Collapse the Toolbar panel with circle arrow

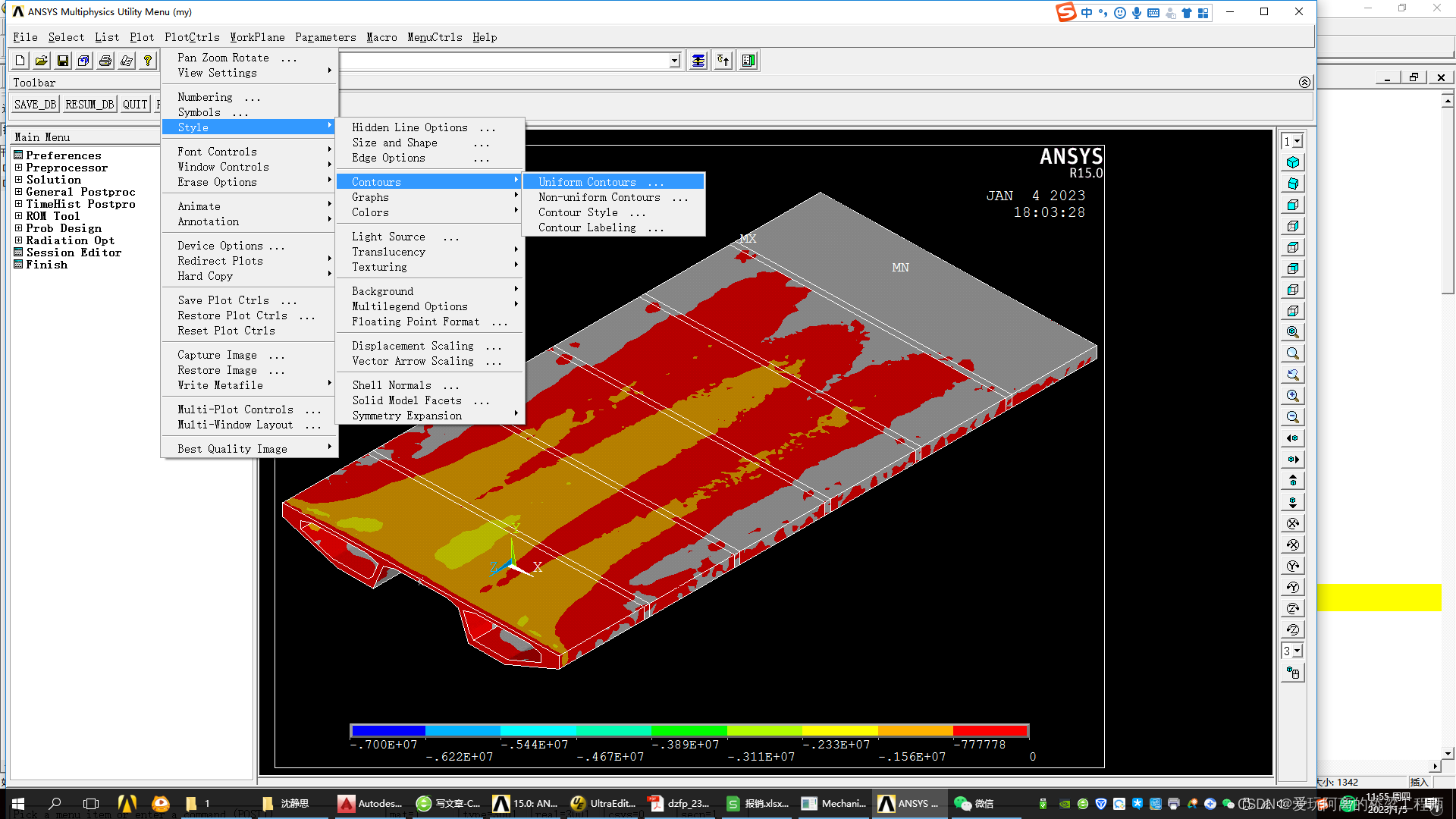pyautogui.click(x=1304, y=82)
